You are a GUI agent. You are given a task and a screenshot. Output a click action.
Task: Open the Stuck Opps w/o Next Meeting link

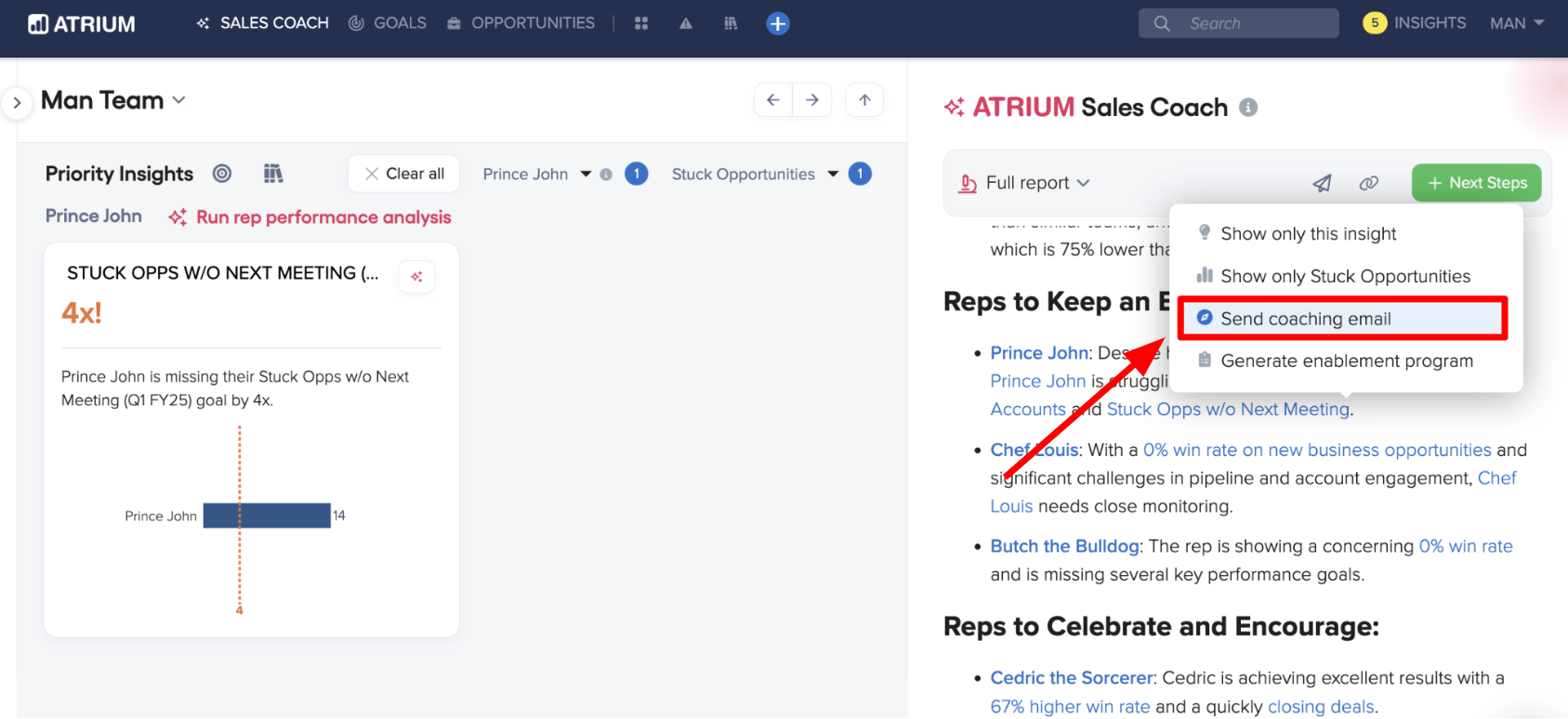click(1228, 410)
